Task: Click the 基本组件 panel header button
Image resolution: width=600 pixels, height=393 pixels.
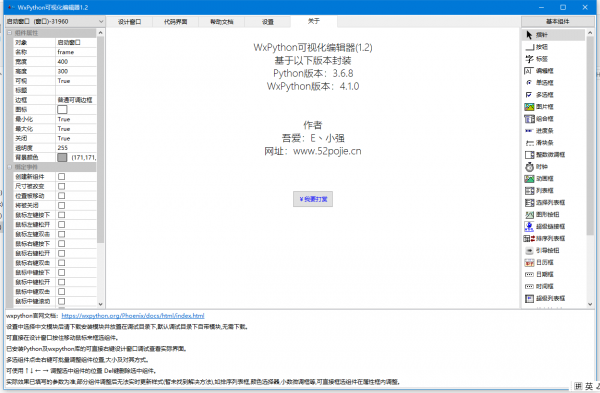Action: [558, 21]
